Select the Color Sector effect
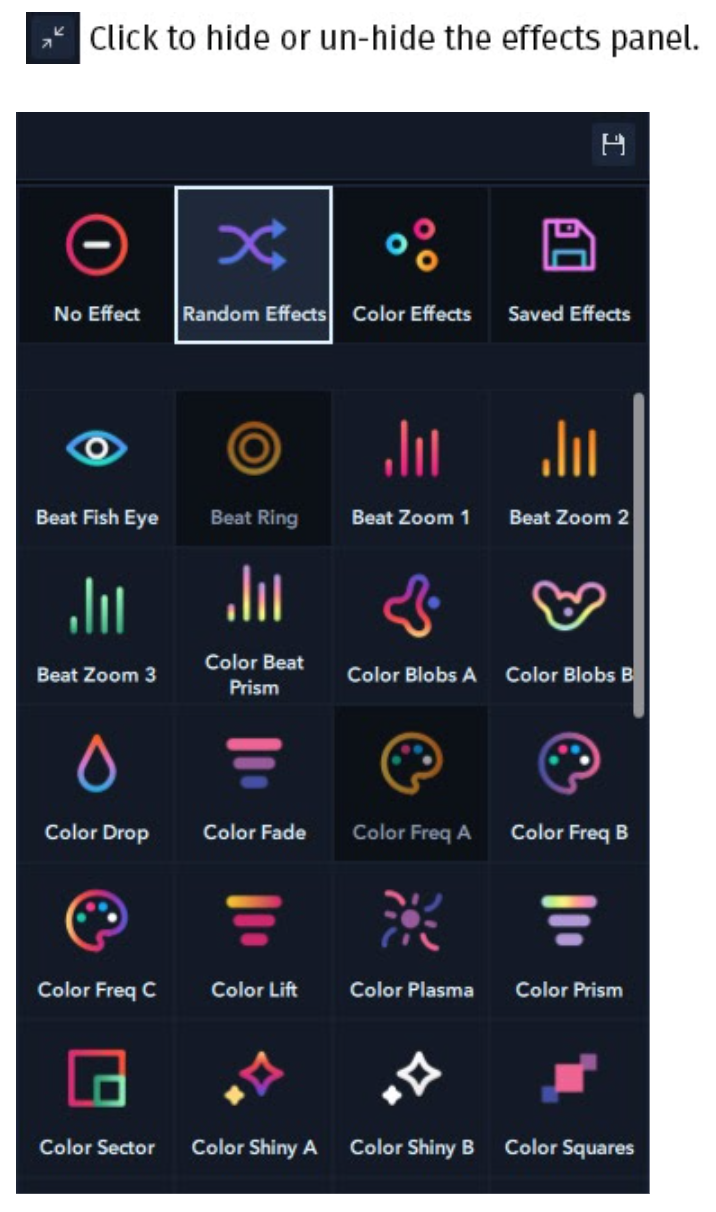 click(x=97, y=1098)
